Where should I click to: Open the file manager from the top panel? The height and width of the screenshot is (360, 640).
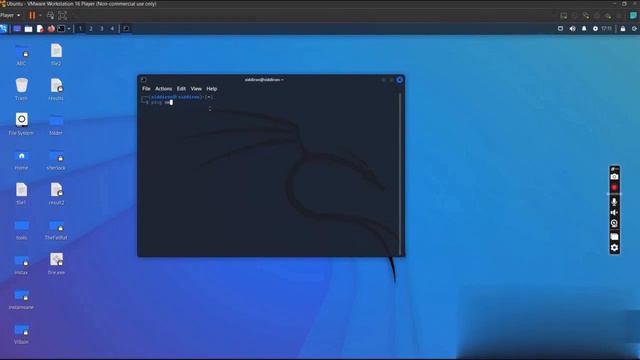pyautogui.click(x=28, y=29)
